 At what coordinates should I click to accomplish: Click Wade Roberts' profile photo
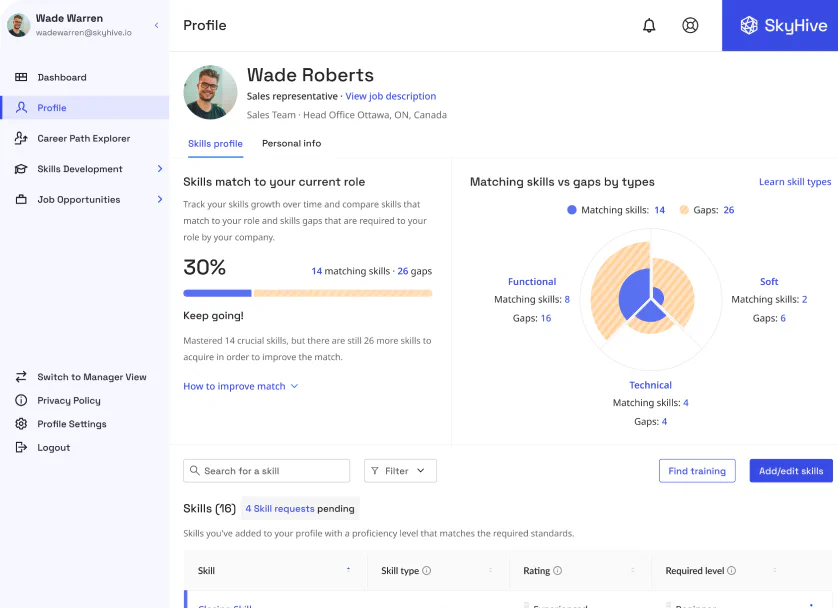(210, 92)
